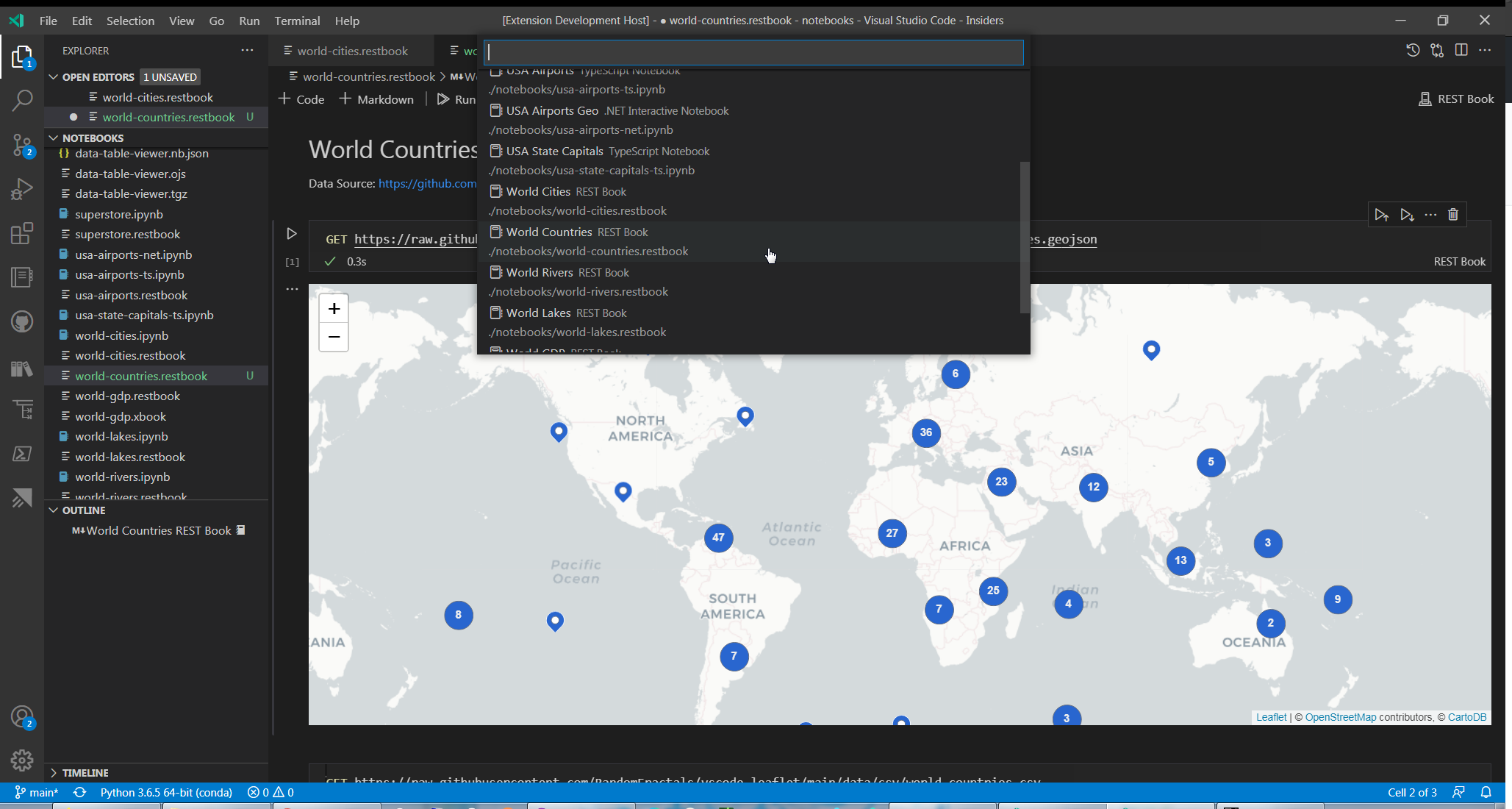Click the OpenStreetMap attribution link

click(1341, 717)
